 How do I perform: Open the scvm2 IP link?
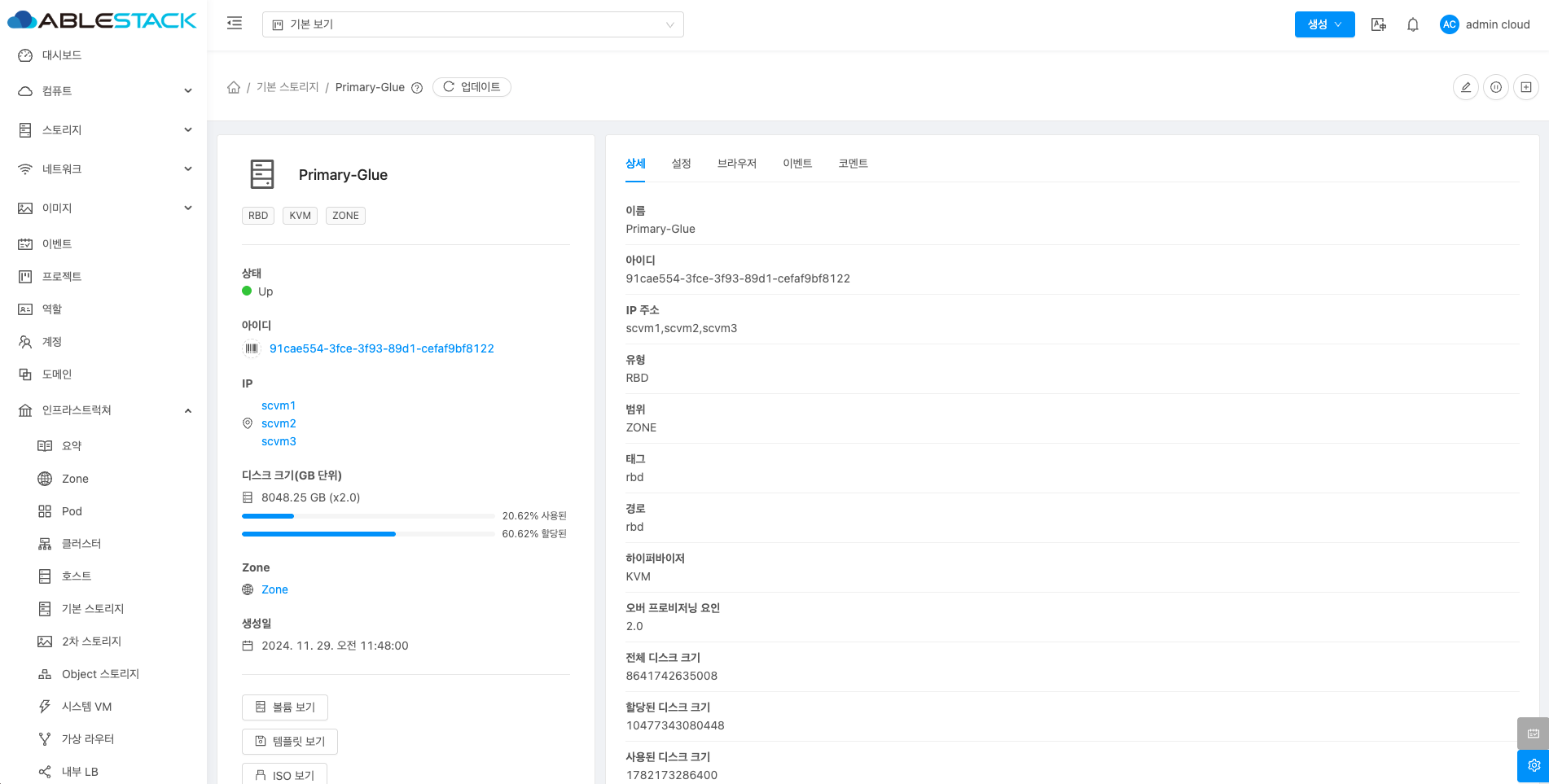279,423
